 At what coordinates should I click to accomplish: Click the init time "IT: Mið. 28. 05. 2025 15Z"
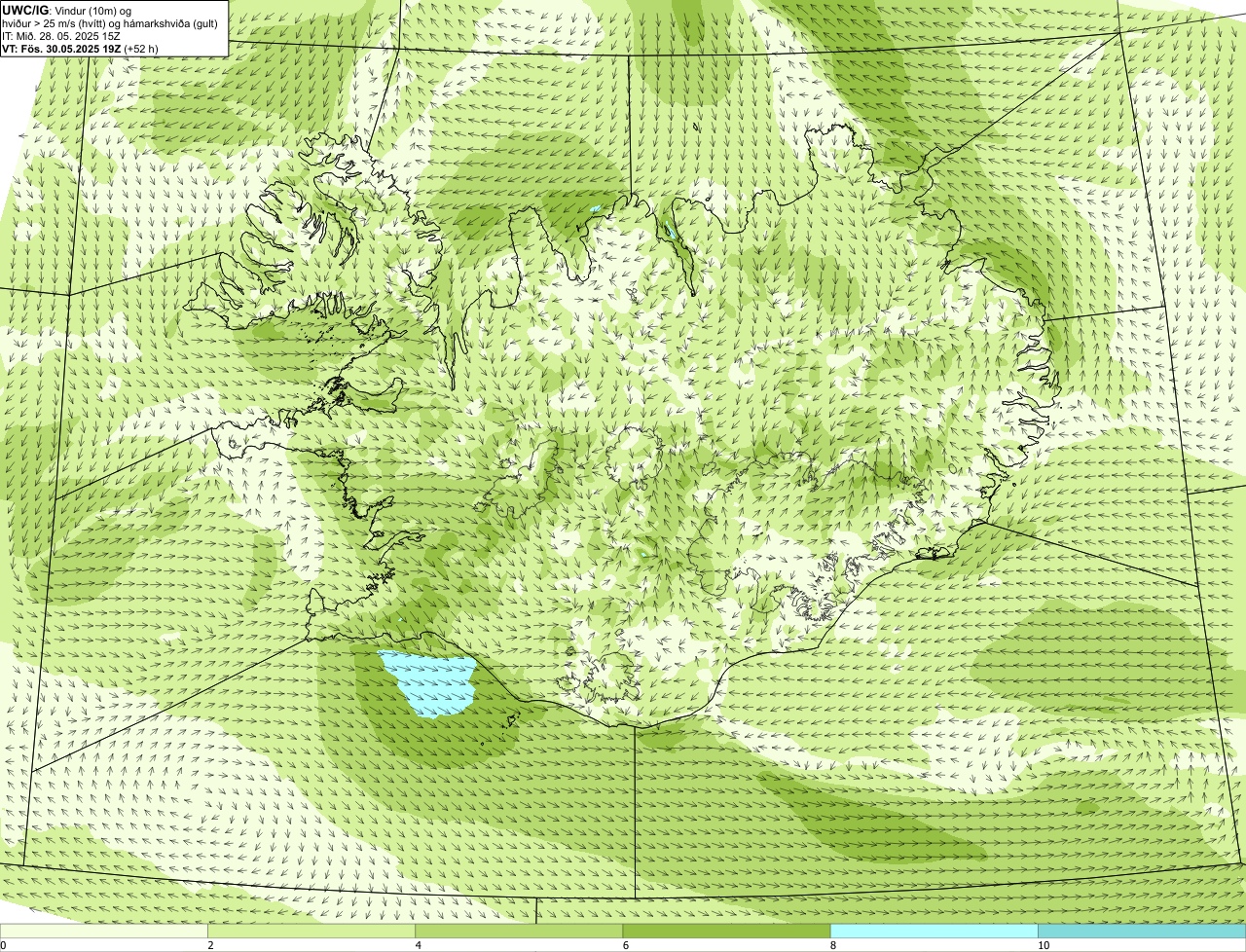point(61,35)
